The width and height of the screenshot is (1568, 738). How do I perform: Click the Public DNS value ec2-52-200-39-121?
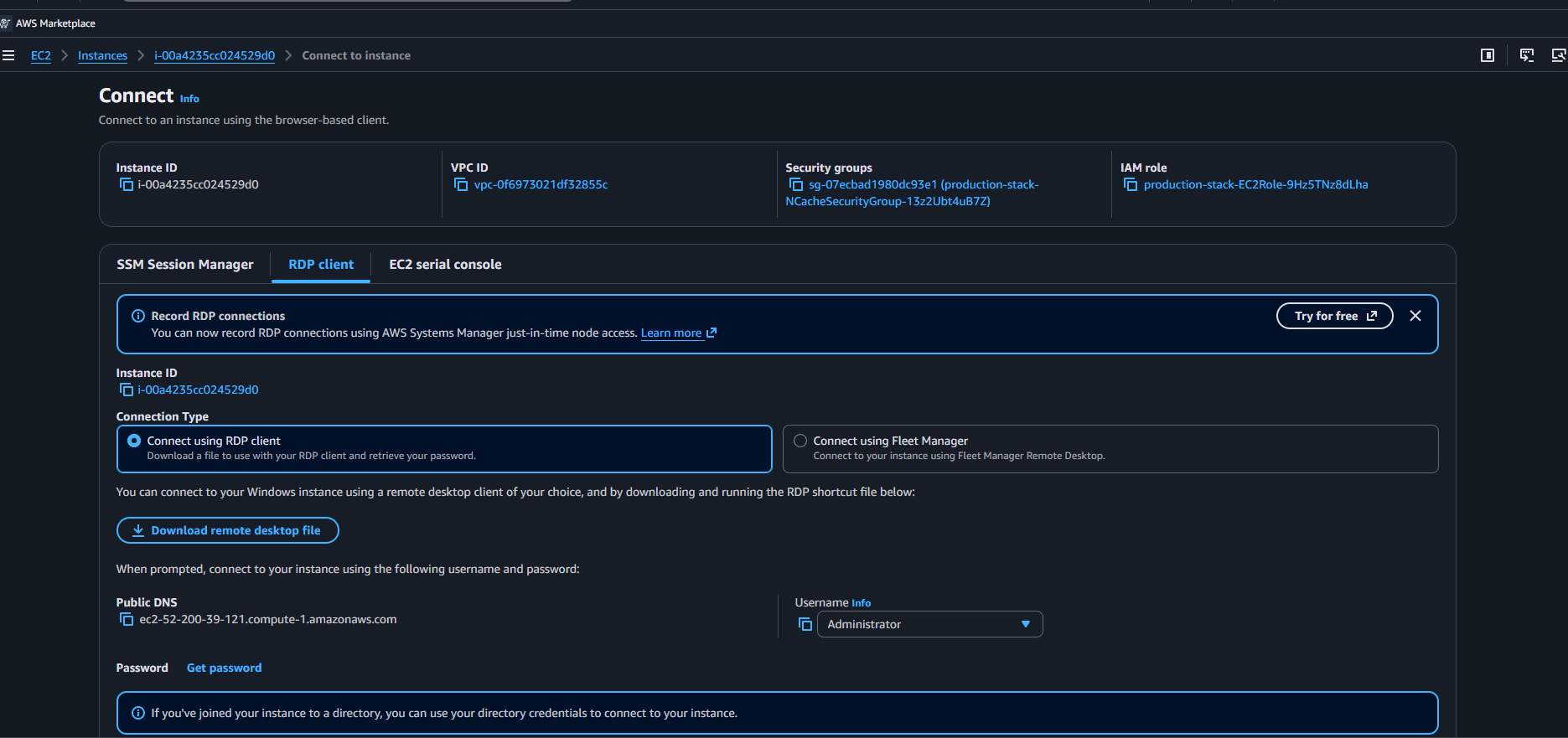point(268,619)
